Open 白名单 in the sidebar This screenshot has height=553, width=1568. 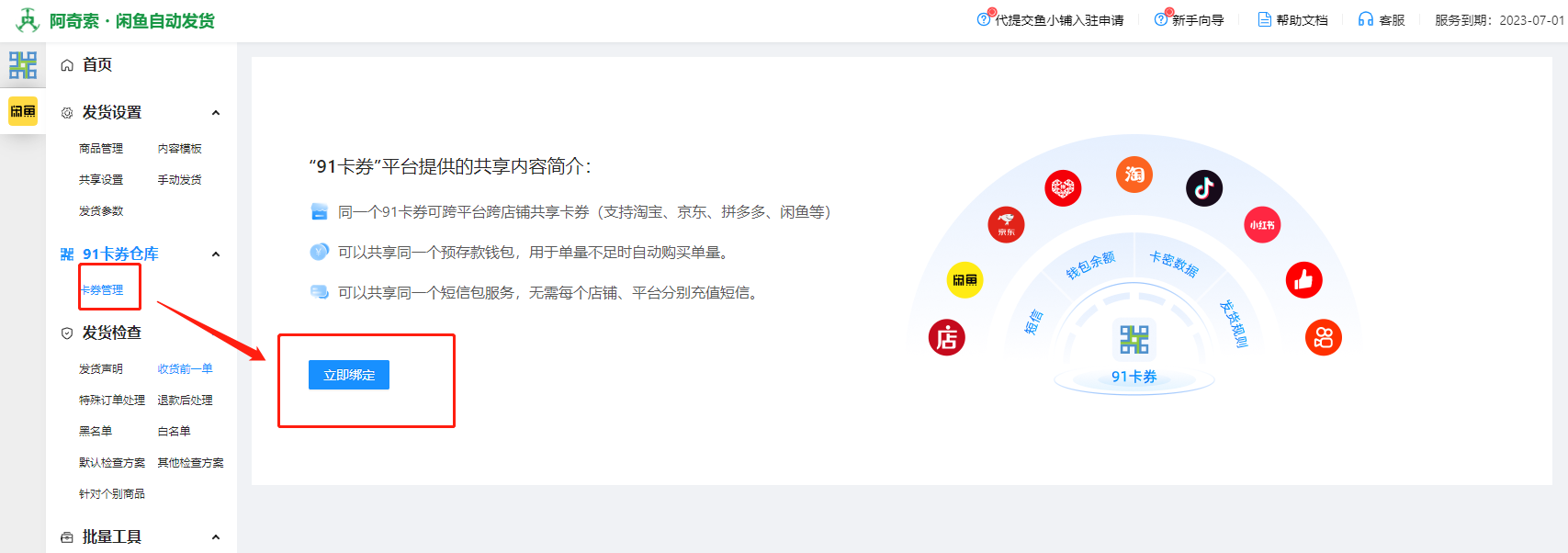174,432
